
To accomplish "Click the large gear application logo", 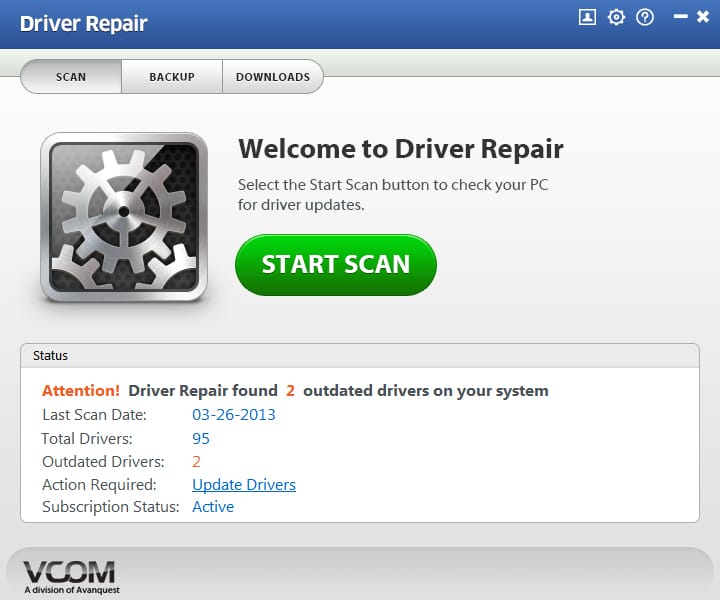I will 124,217.
